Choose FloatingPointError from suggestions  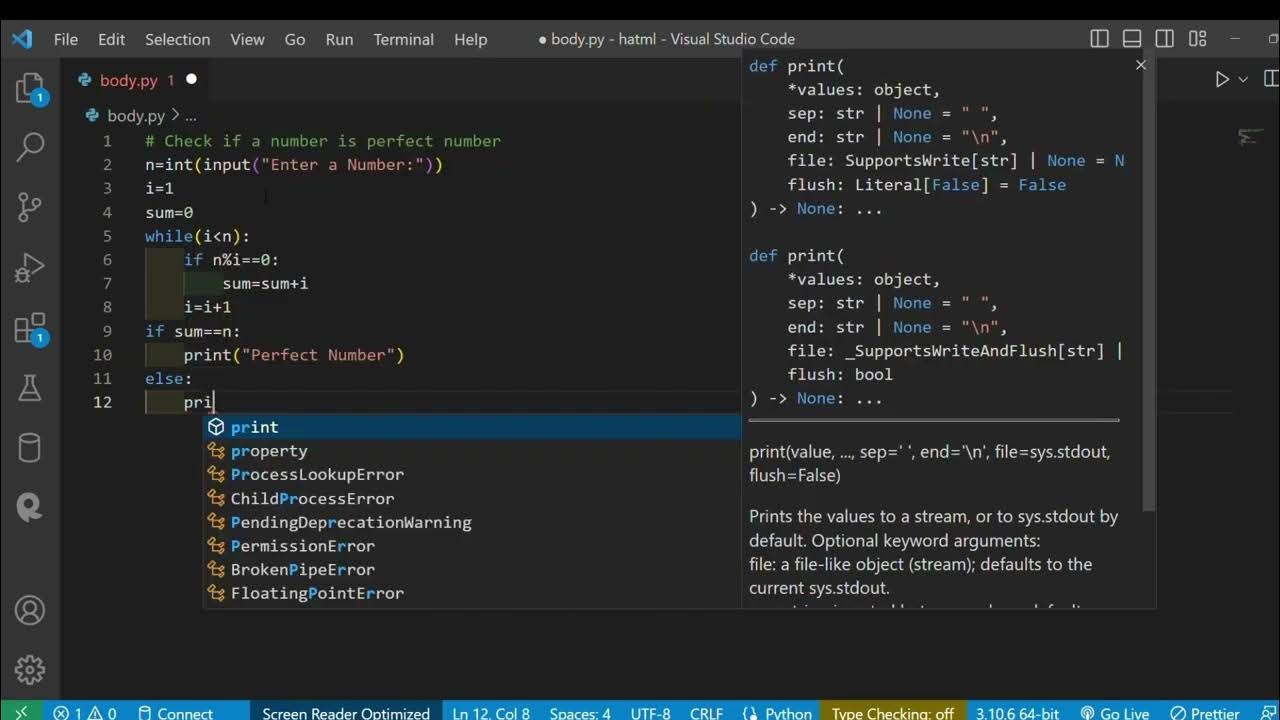click(472, 593)
